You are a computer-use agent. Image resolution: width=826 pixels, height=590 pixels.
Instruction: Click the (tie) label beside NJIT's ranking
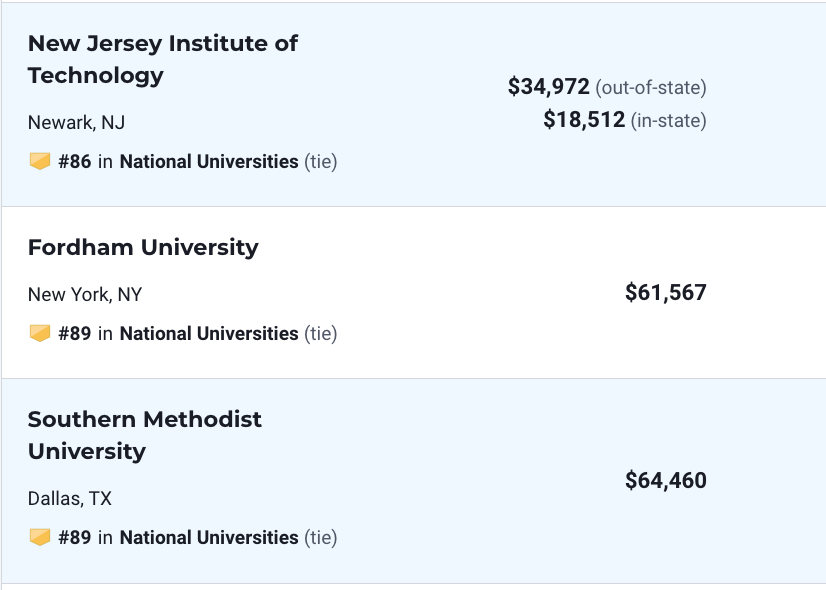[320, 161]
